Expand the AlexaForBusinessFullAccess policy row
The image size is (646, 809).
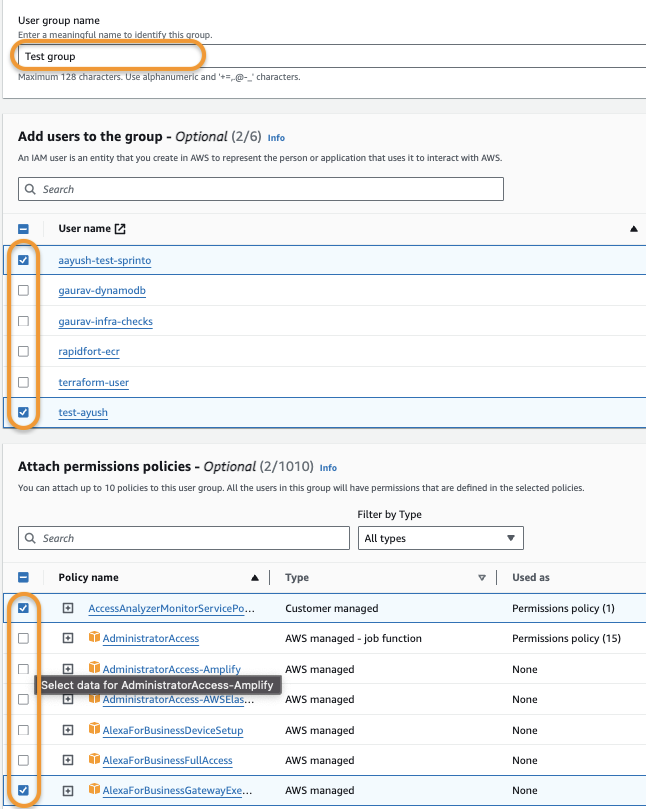pos(68,760)
